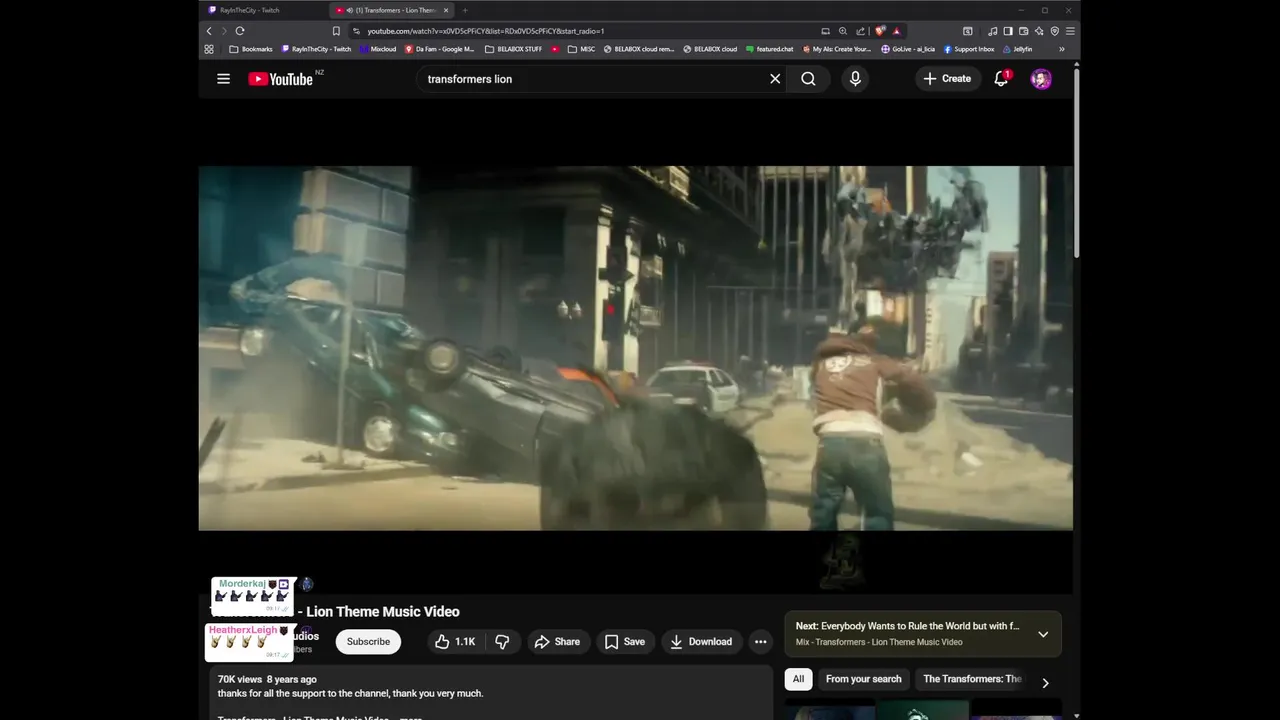
Task: Open the browser main hamburger menu
Action: [1070, 31]
